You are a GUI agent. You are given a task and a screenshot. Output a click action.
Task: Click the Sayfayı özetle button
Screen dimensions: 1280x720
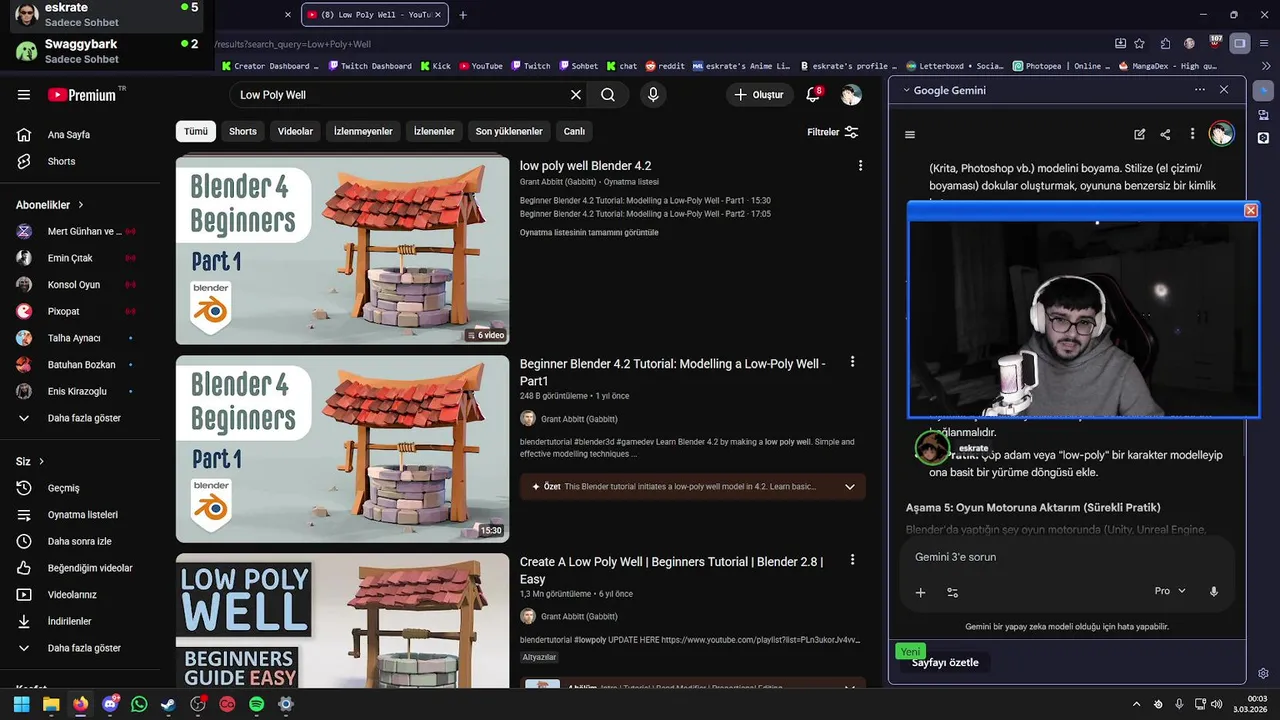[945, 663]
